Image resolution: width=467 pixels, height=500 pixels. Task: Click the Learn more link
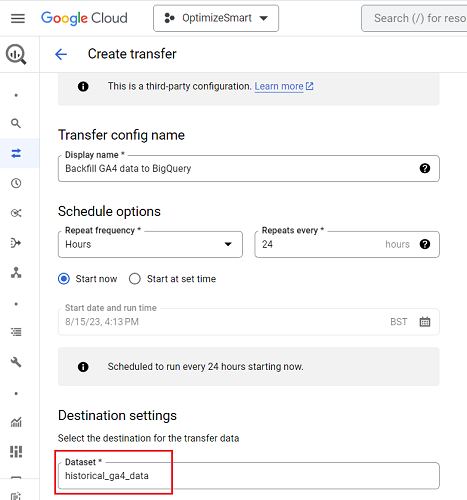pyautogui.click(x=279, y=86)
